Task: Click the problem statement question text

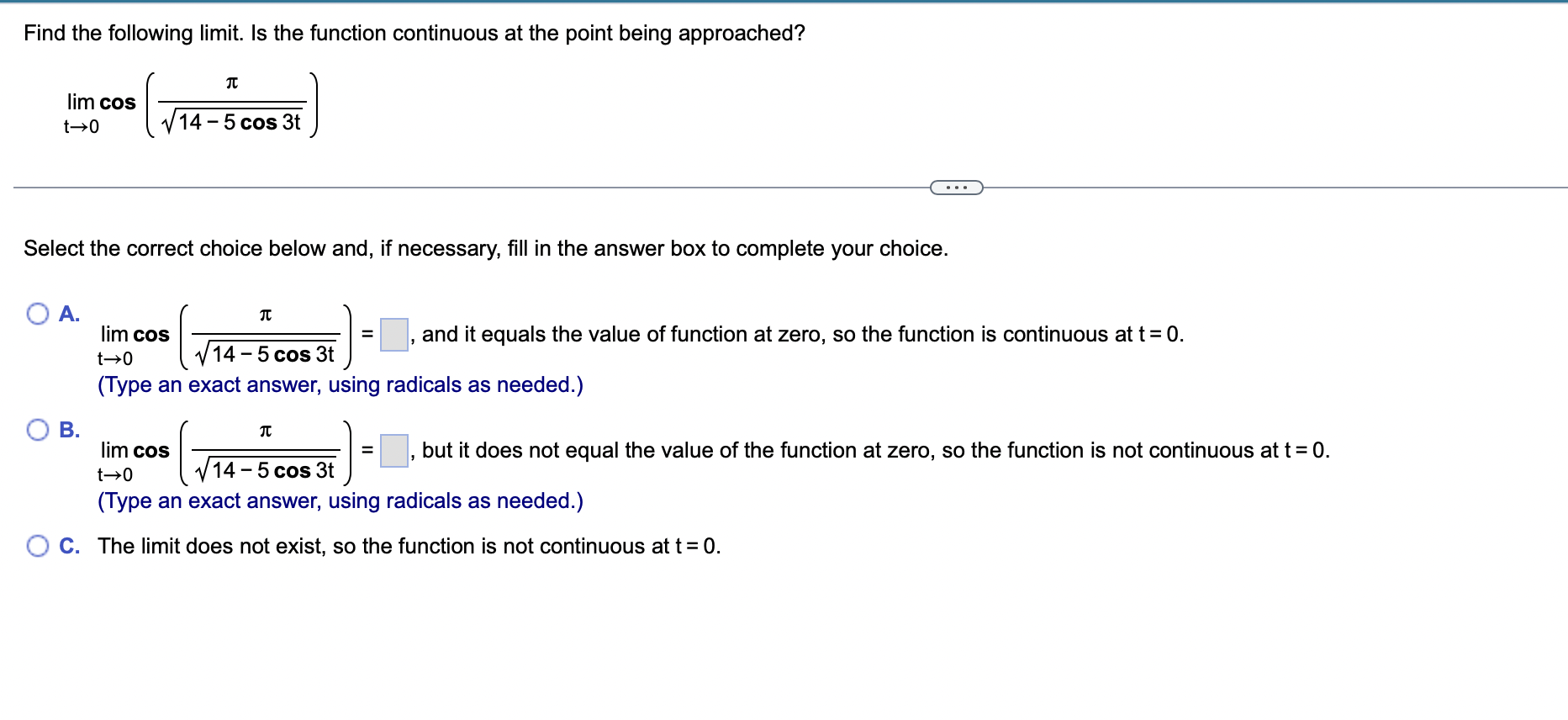Action: [414, 34]
